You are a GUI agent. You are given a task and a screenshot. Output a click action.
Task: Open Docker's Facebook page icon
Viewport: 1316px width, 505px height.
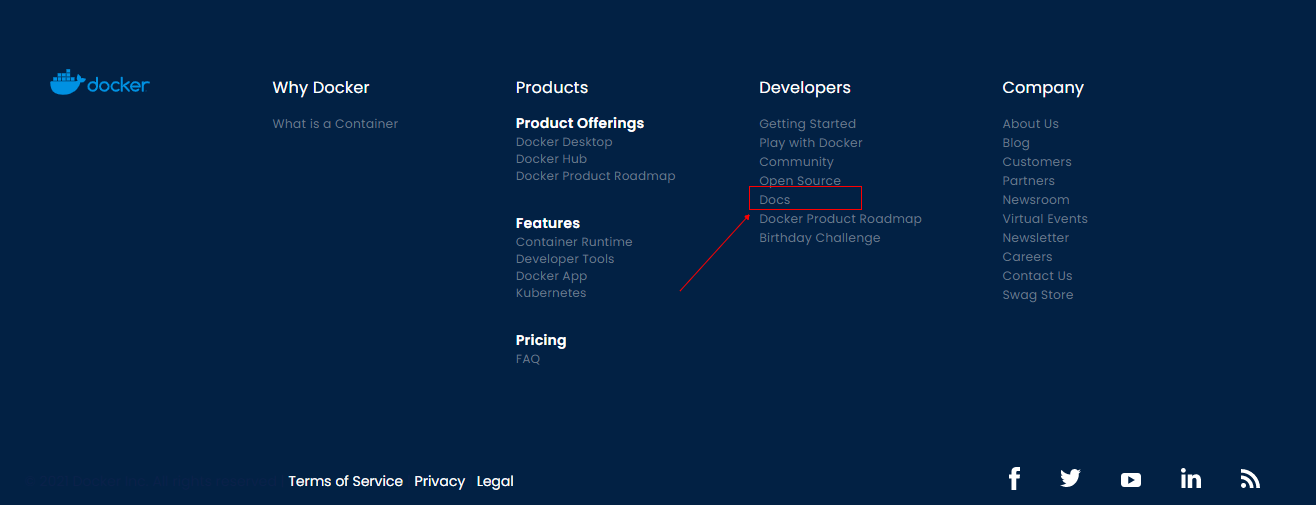click(1014, 479)
